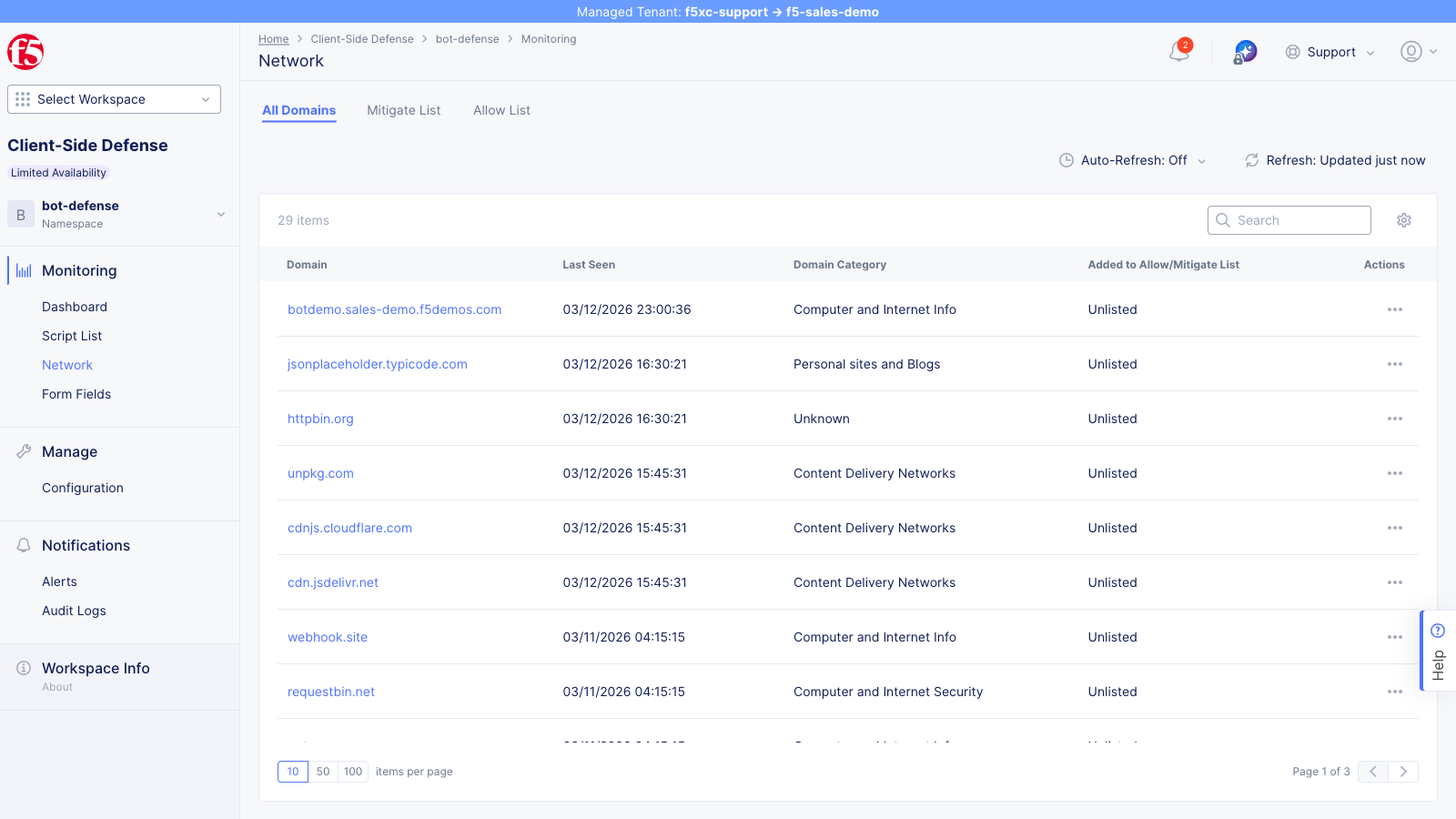This screenshot has height=819, width=1456.
Task: Switch to the Allow List tab
Action: (x=501, y=110)
